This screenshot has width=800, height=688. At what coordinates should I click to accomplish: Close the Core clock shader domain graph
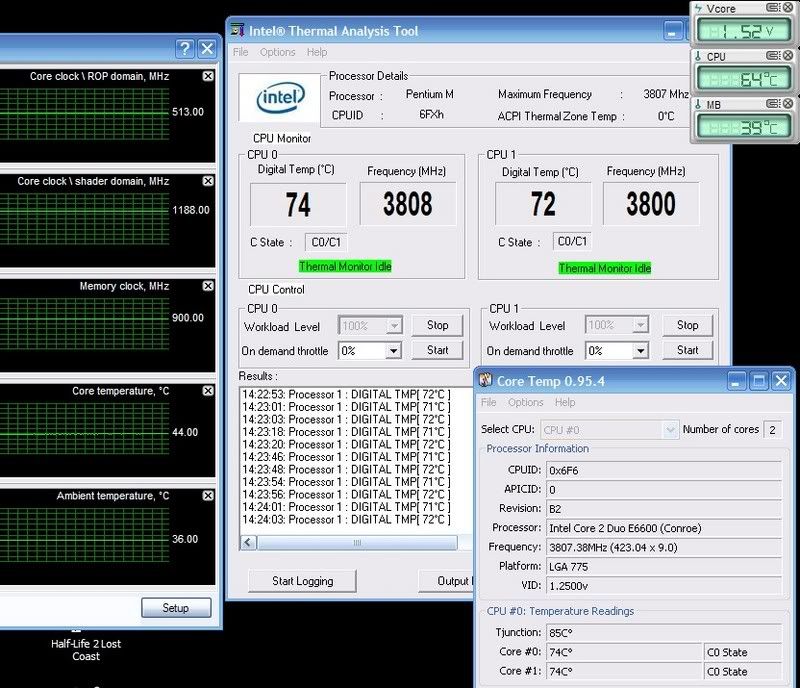click(x=208, y=181)
